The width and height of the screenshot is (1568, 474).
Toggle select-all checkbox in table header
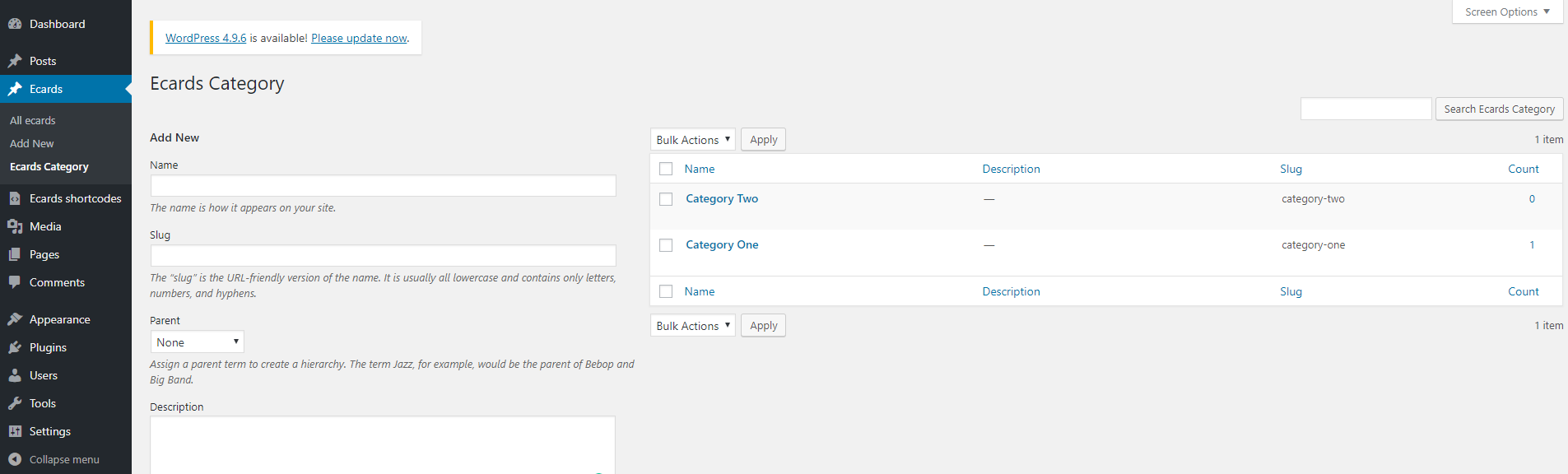point(666,169)
